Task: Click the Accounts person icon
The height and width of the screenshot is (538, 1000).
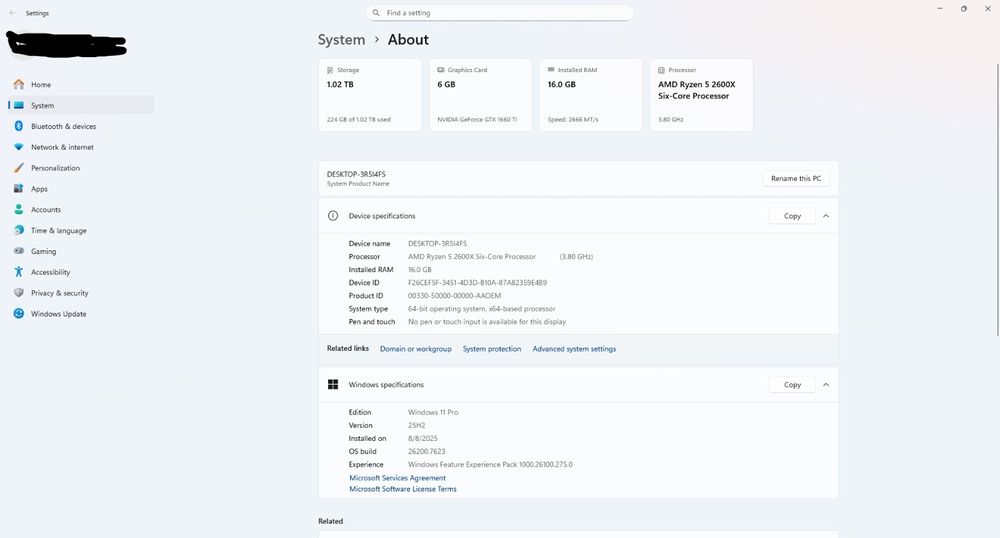Action: 19,210
